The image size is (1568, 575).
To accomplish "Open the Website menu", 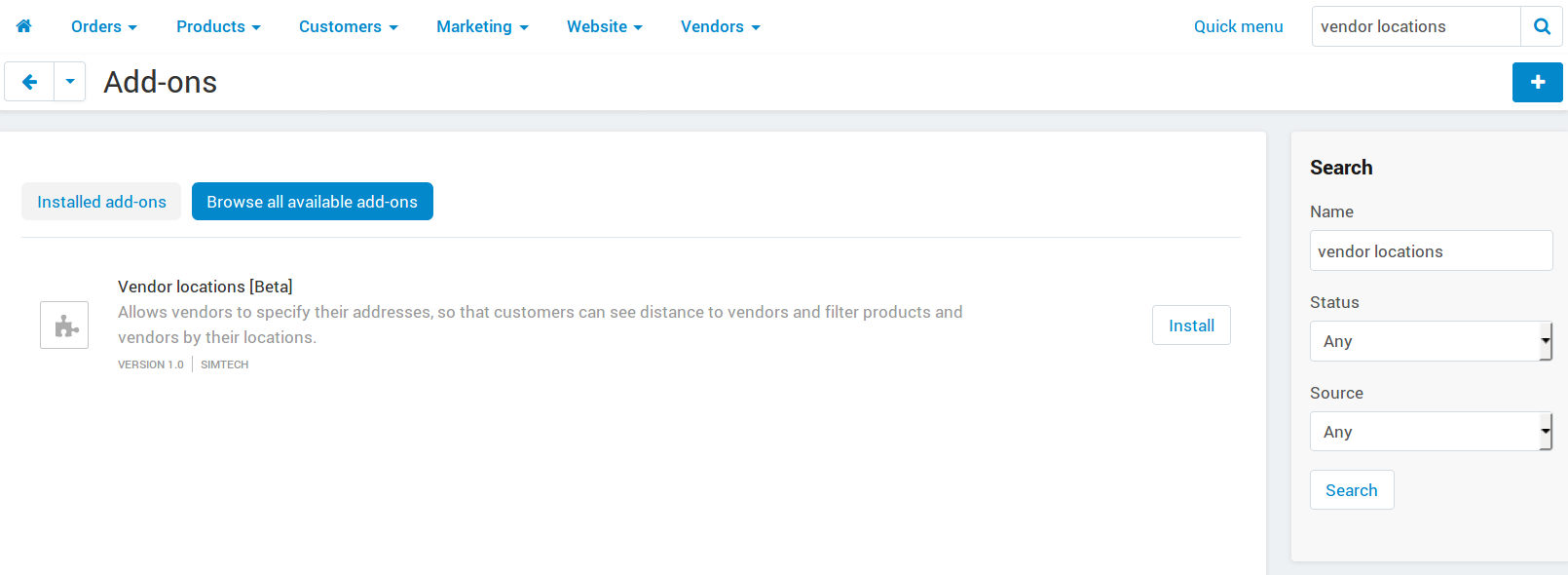I will pos(605,26).
